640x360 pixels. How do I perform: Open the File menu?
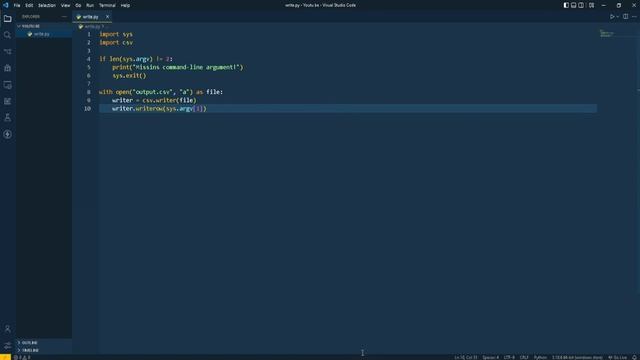click(17, 5)
